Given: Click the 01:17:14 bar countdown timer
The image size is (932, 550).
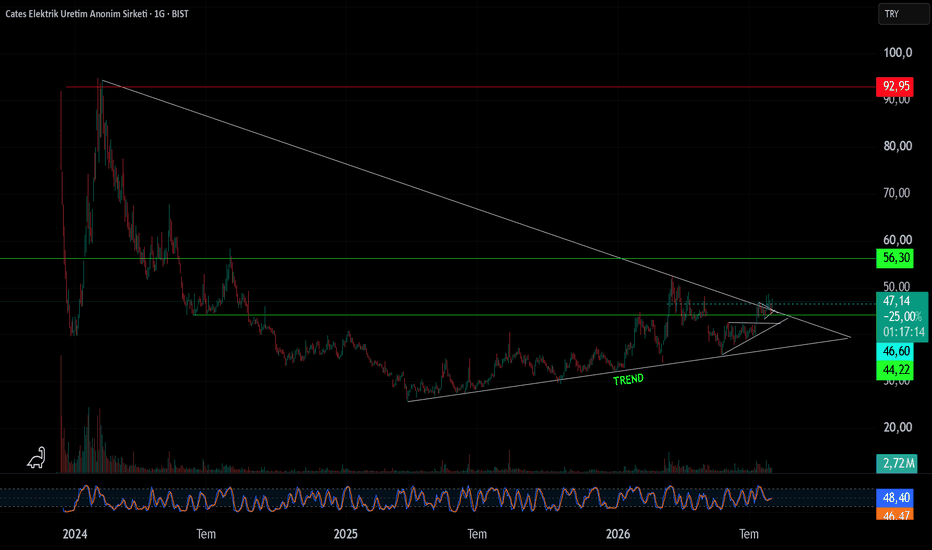Looking at the screenshot, I should [x=903, y=332].
